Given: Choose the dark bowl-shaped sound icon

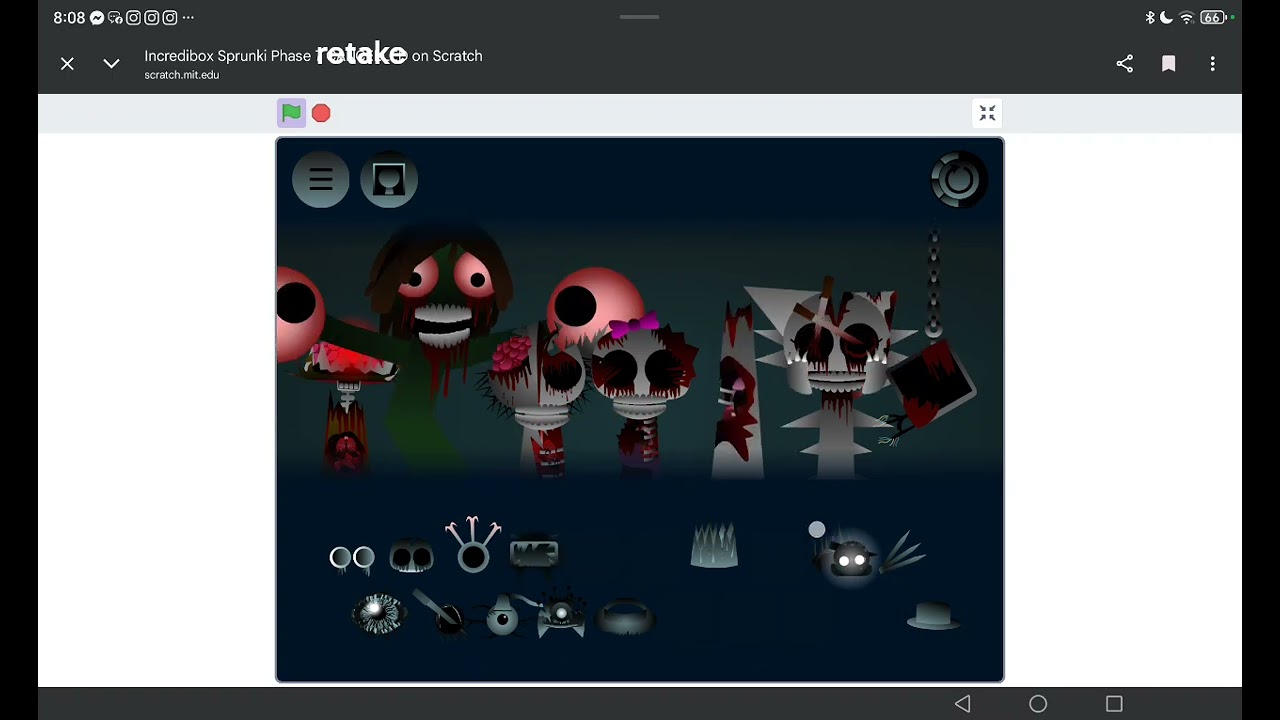Looking at the screenshot, I should pos(626,617).
